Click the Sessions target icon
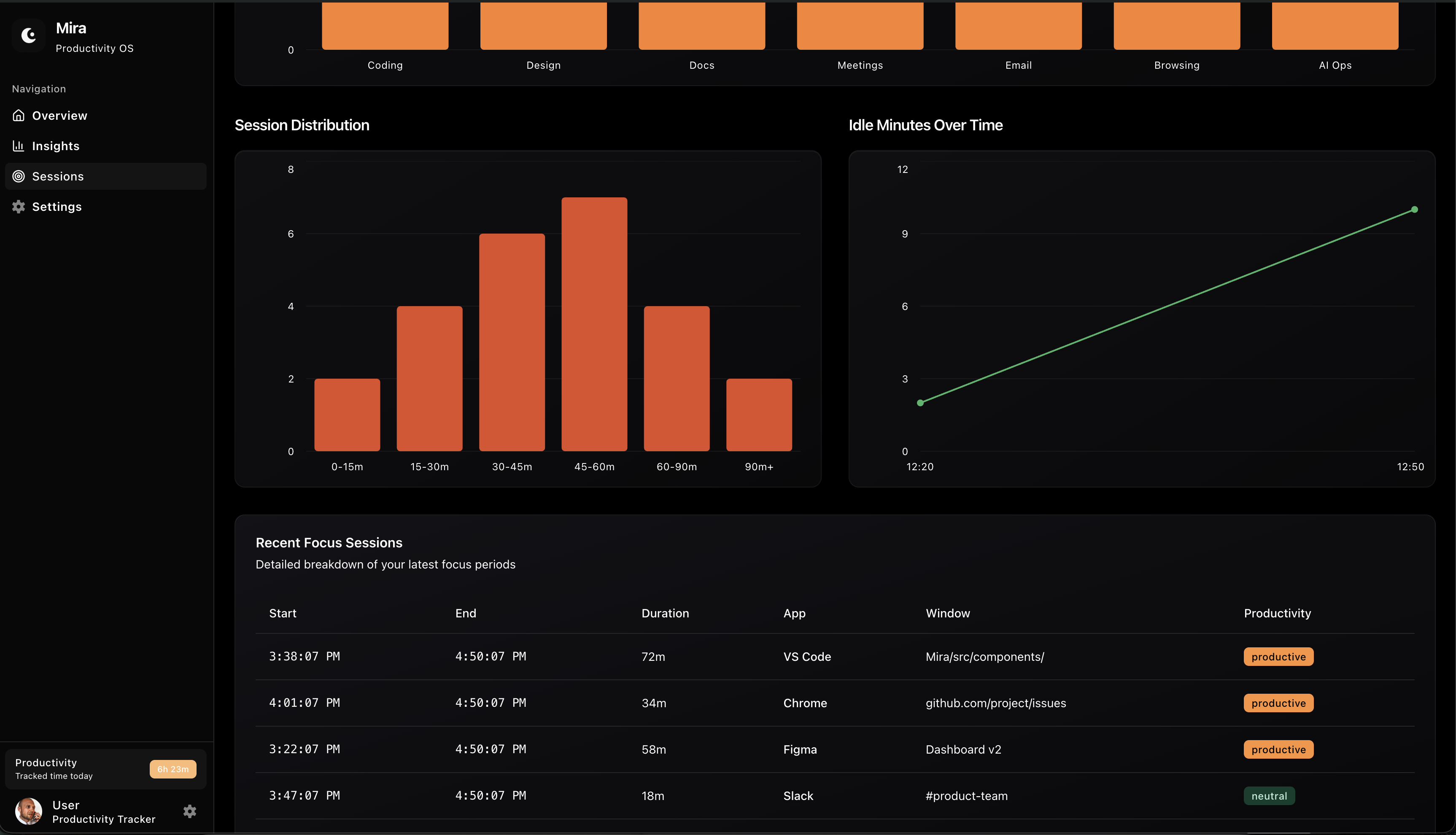 point(19,176)
